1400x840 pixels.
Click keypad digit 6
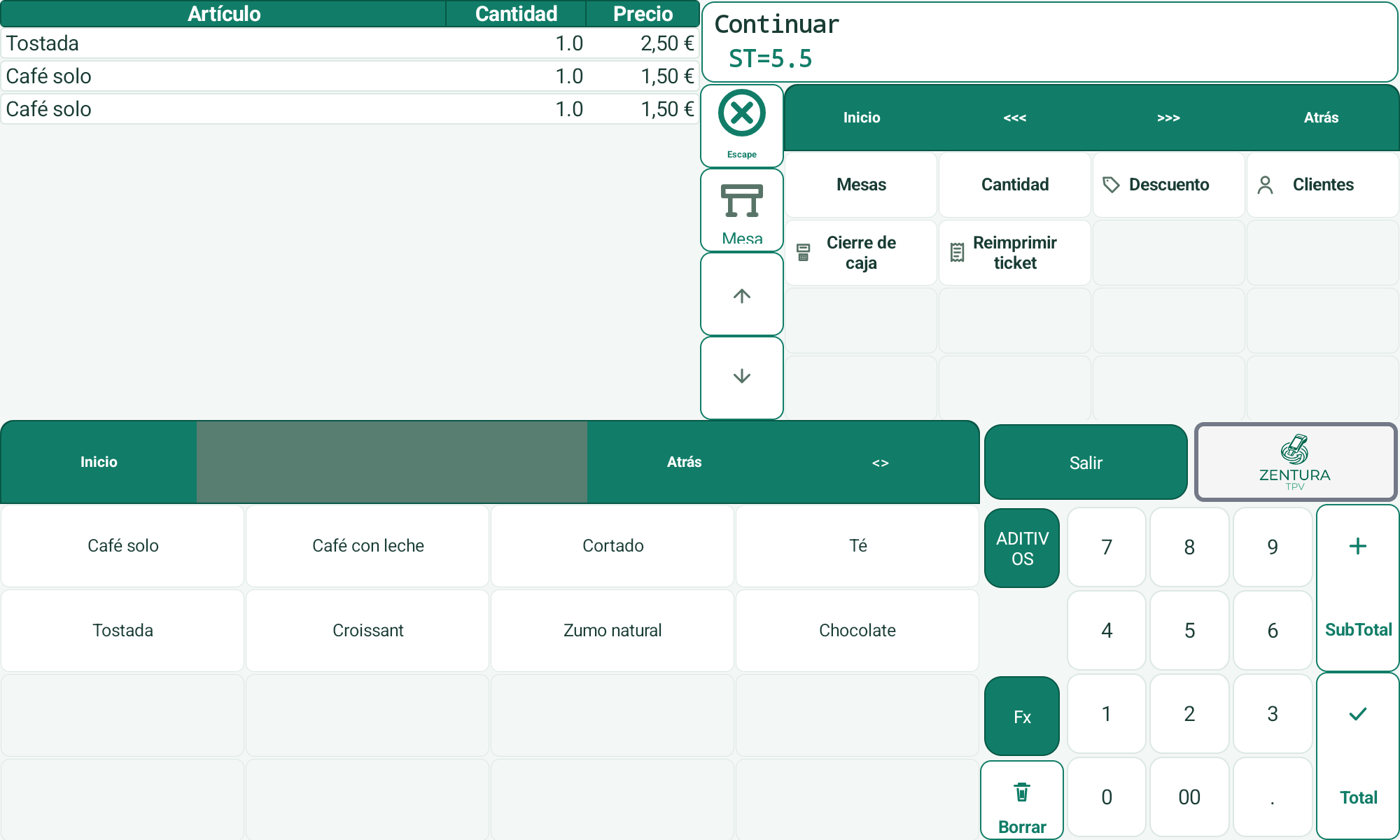[x=1273, y=630]
